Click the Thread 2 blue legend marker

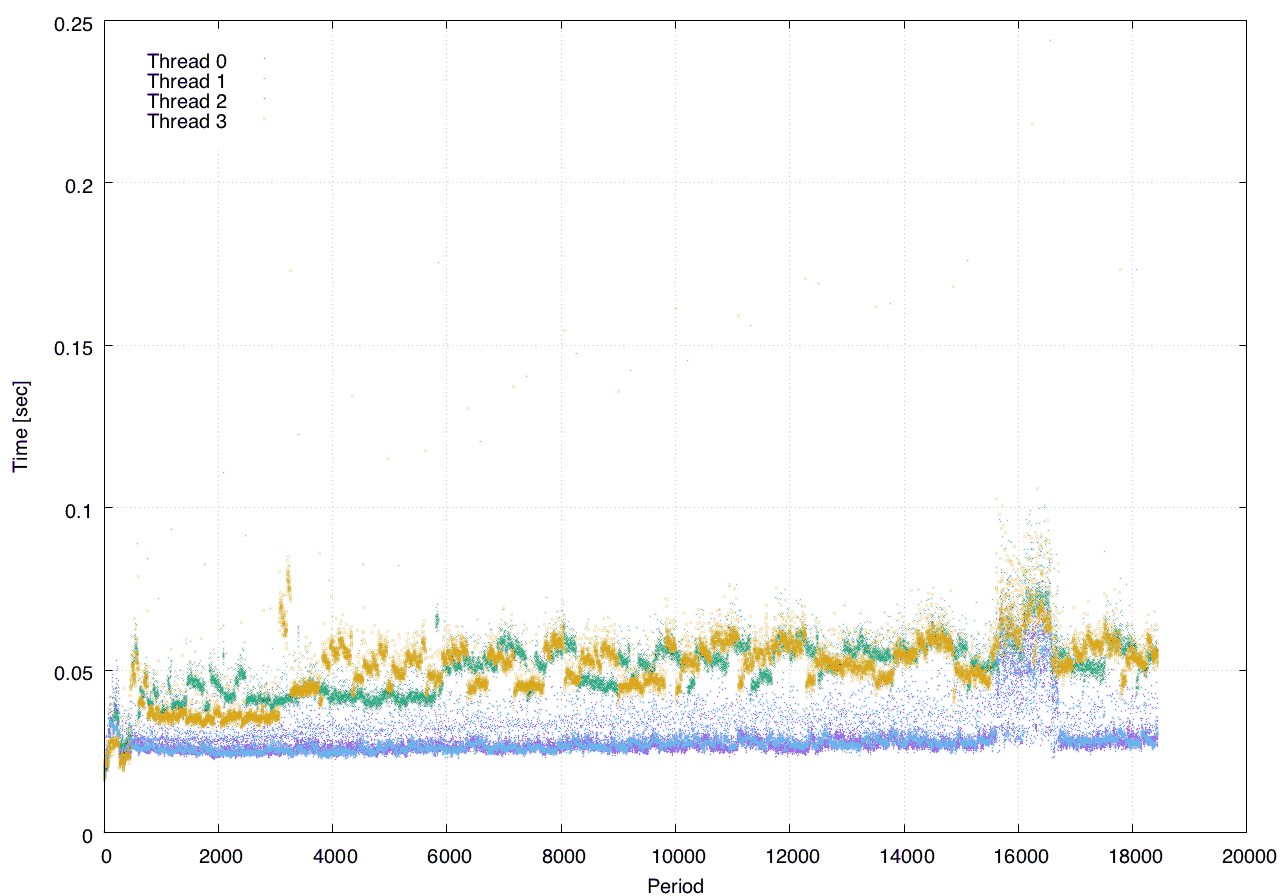coord(264,98)
